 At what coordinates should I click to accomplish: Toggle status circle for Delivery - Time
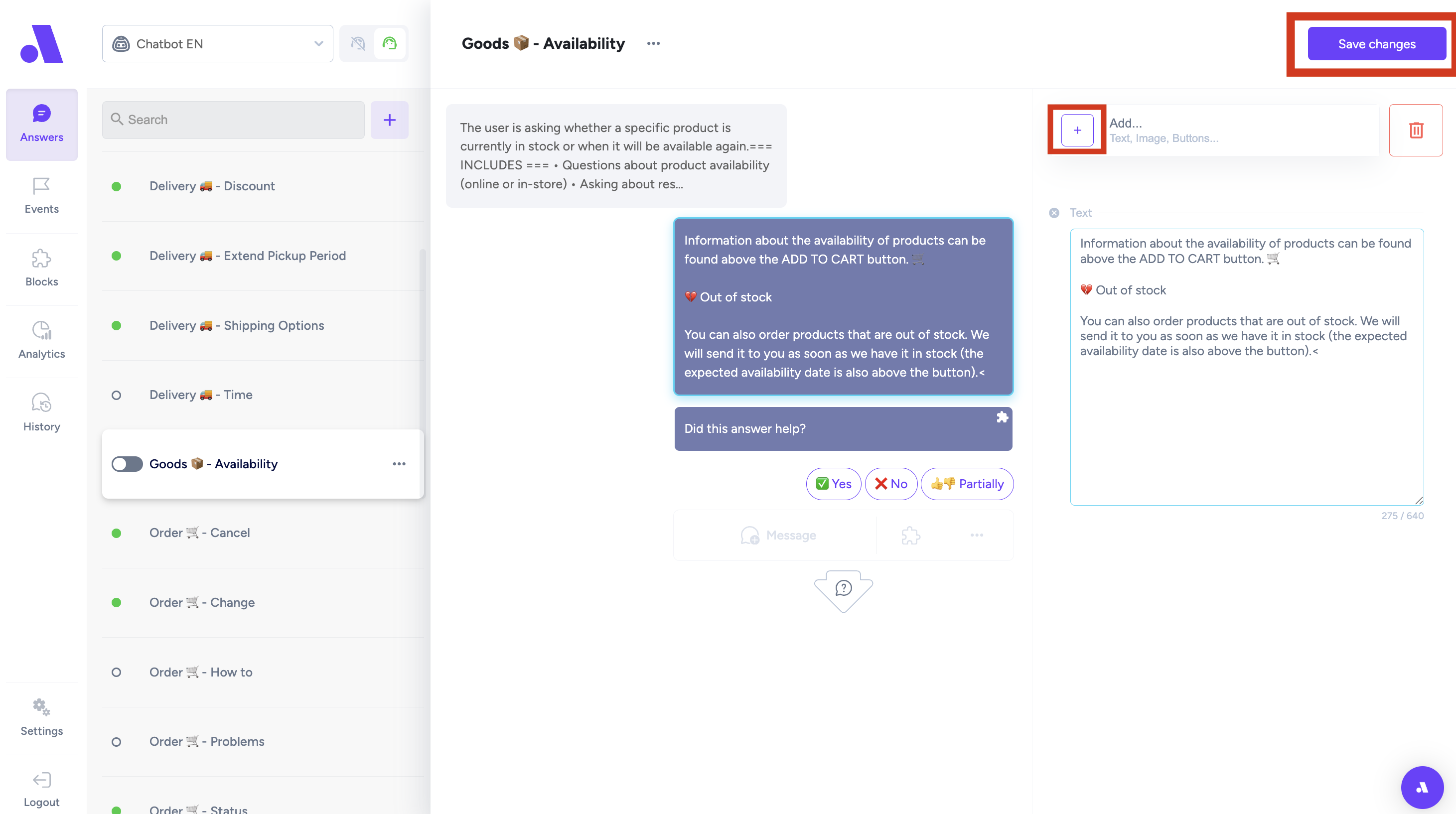click(x=116, y=395)
